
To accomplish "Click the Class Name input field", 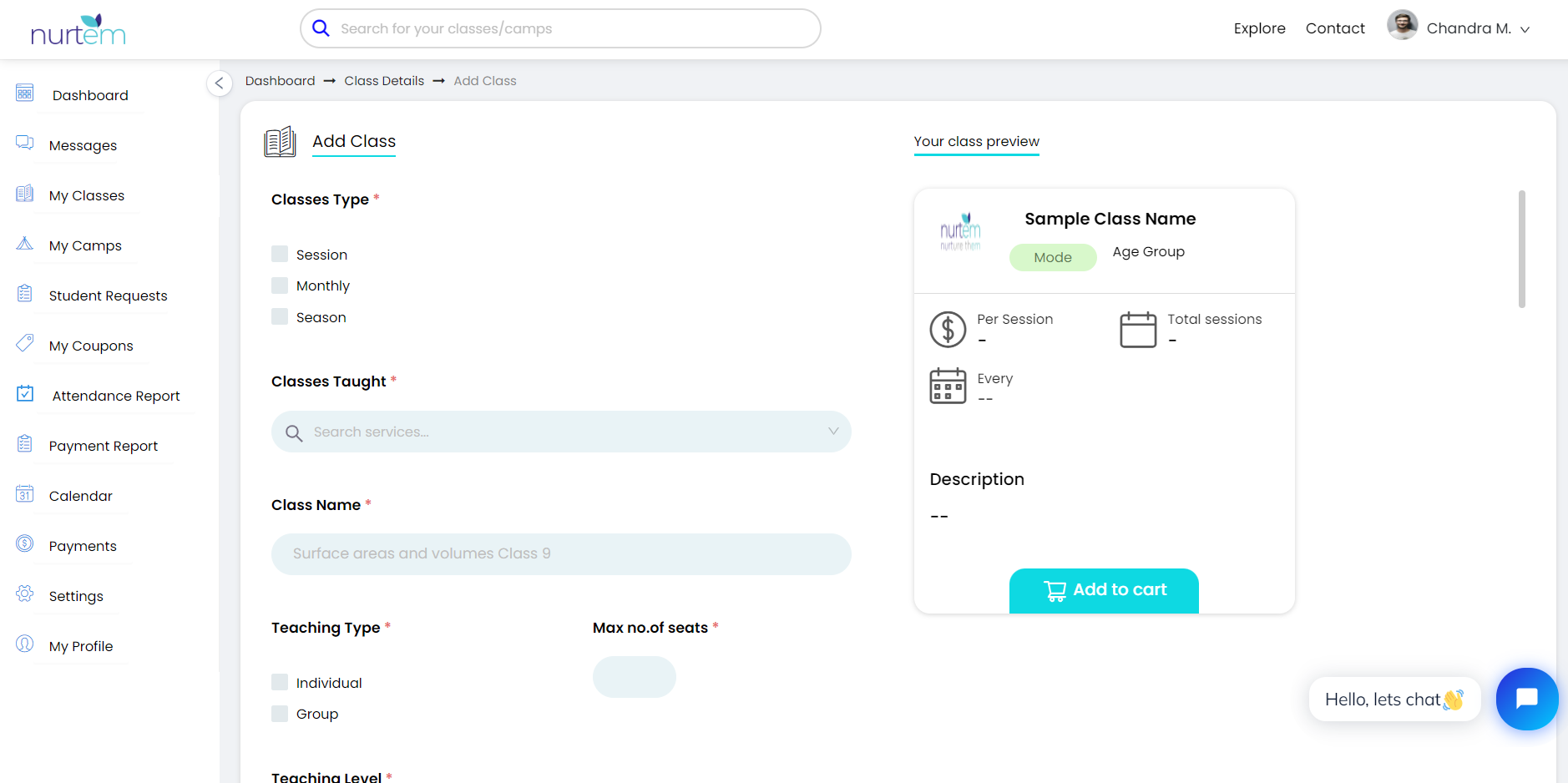I will [560, 553].
